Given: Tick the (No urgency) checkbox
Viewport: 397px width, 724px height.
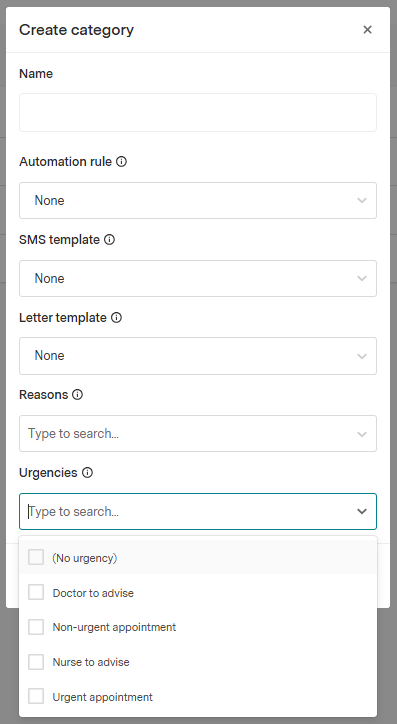Looking at the screenshot, I should (x=36, y=557).
